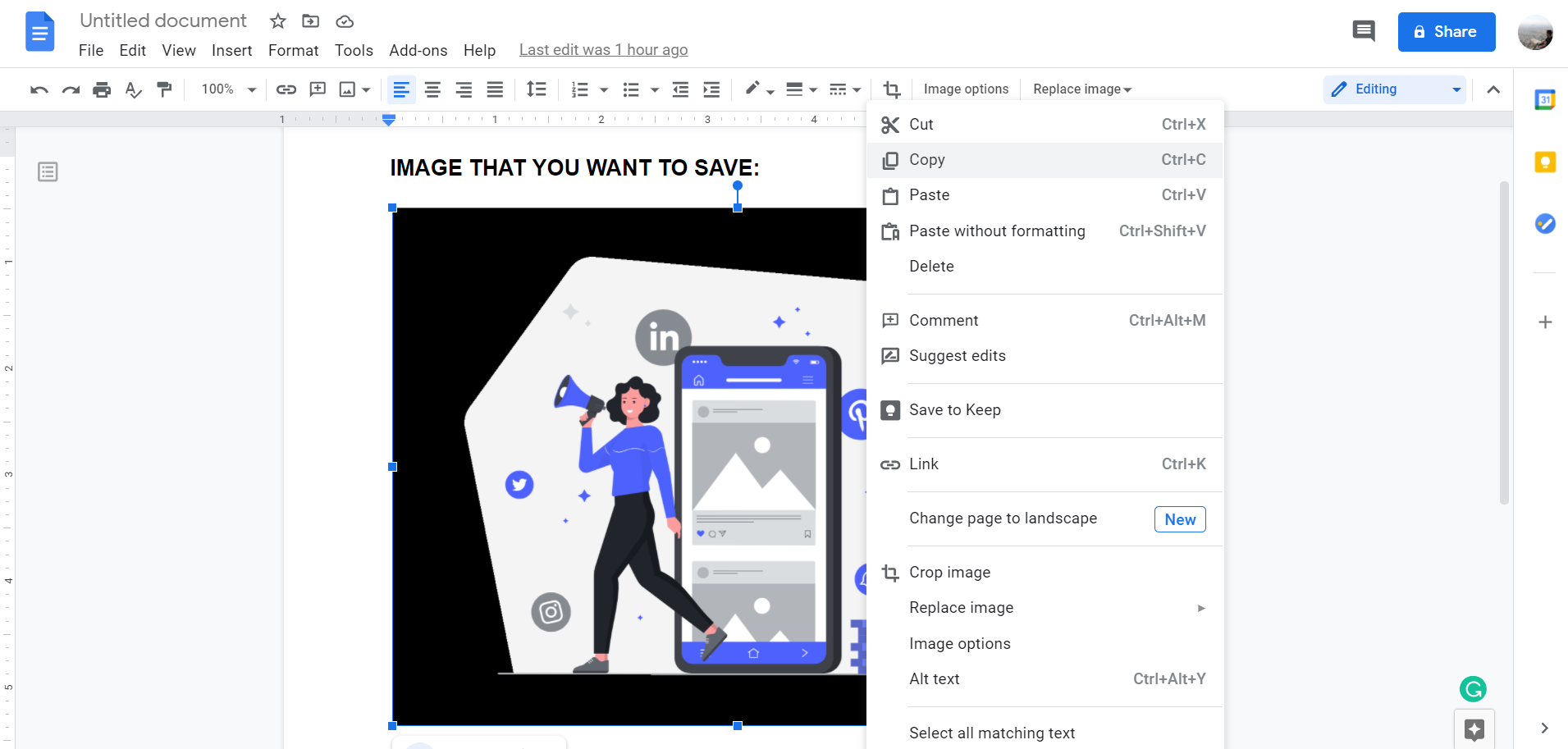1568x749 pixels.
Task: Open Editing mode dropdown
Action: 1395,89
